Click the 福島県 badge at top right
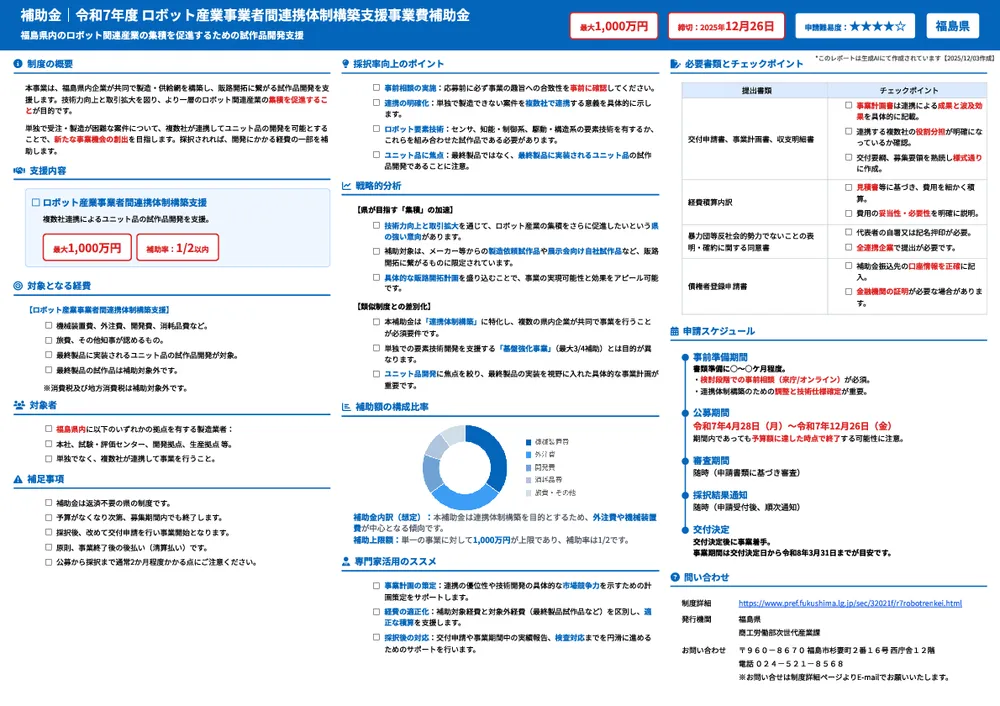 pyautogui.click(x=952, y=28)
